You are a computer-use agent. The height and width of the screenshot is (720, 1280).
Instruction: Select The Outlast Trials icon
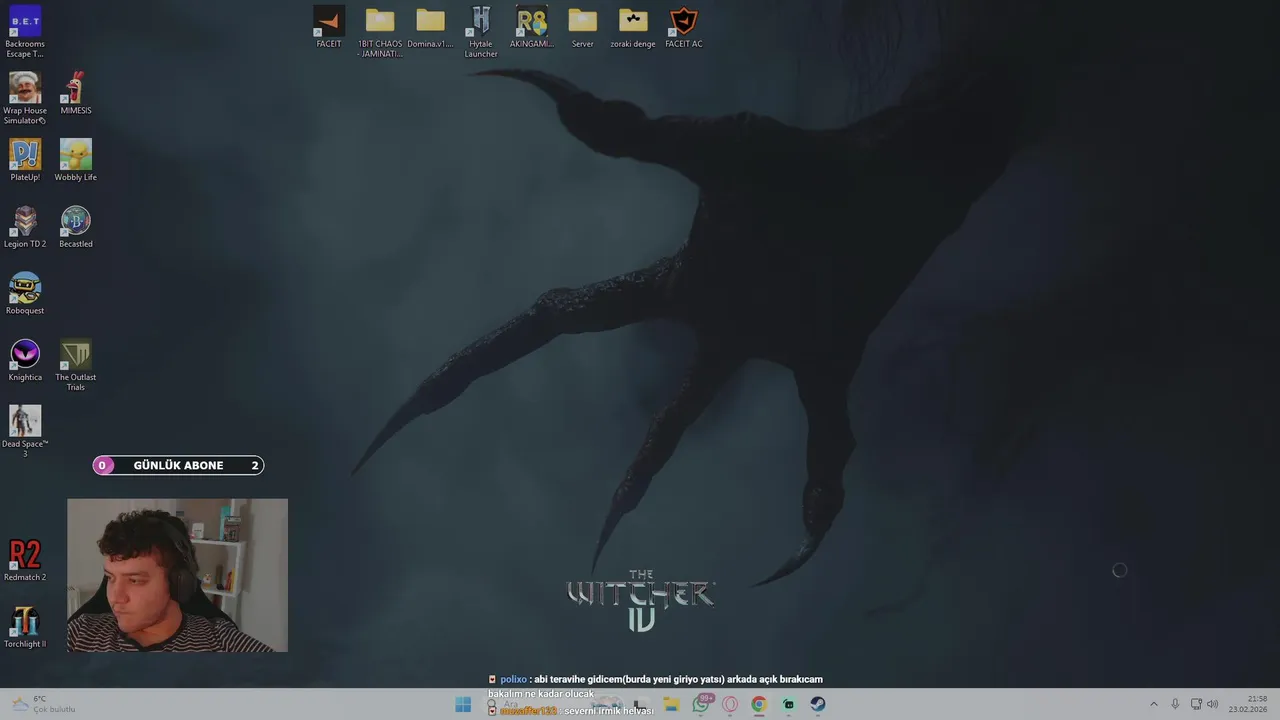click(x=75, y=365)
